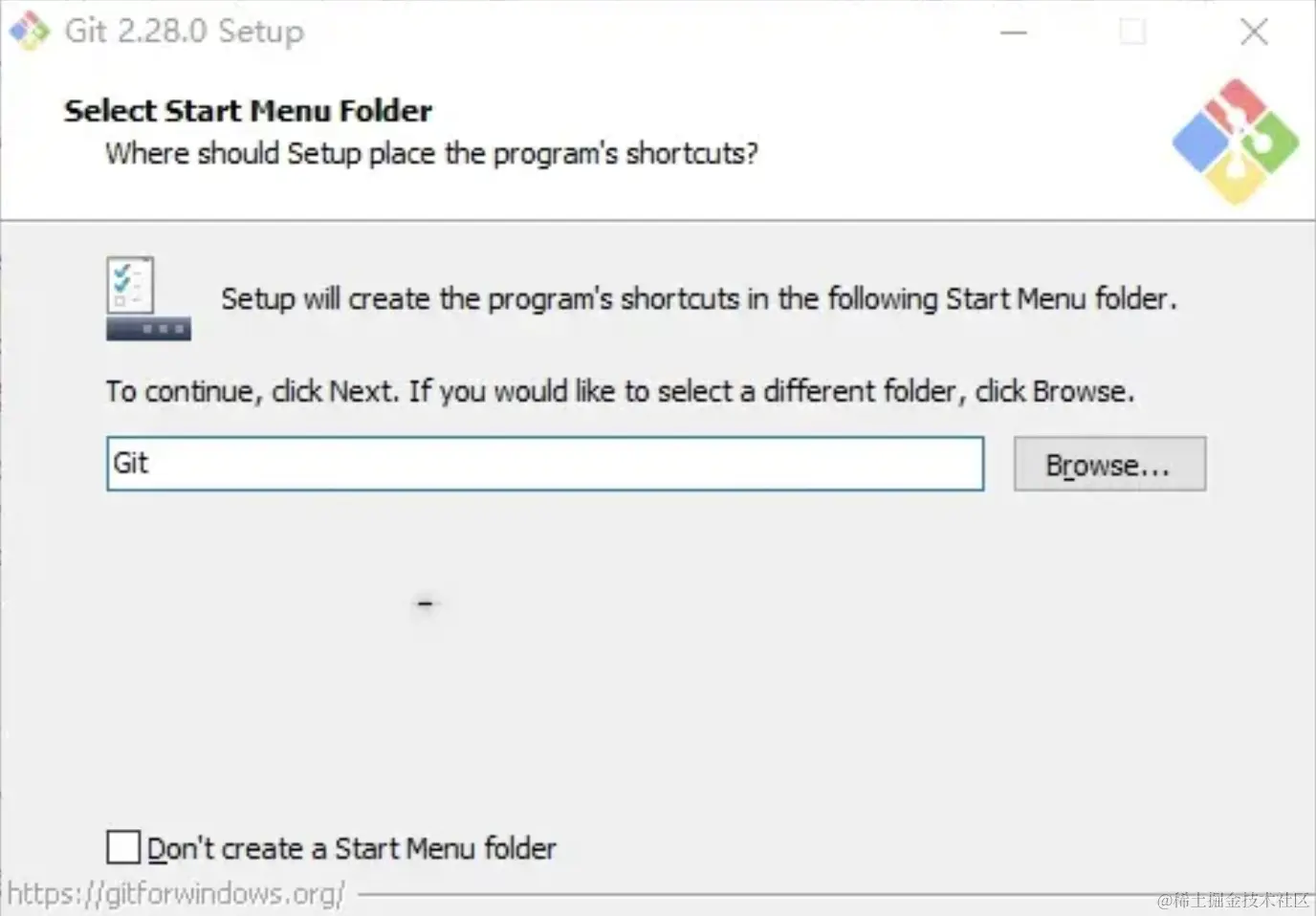Click the Don't create a Start Menu folder label
1316x916 pixels.
tap(351, 848)
